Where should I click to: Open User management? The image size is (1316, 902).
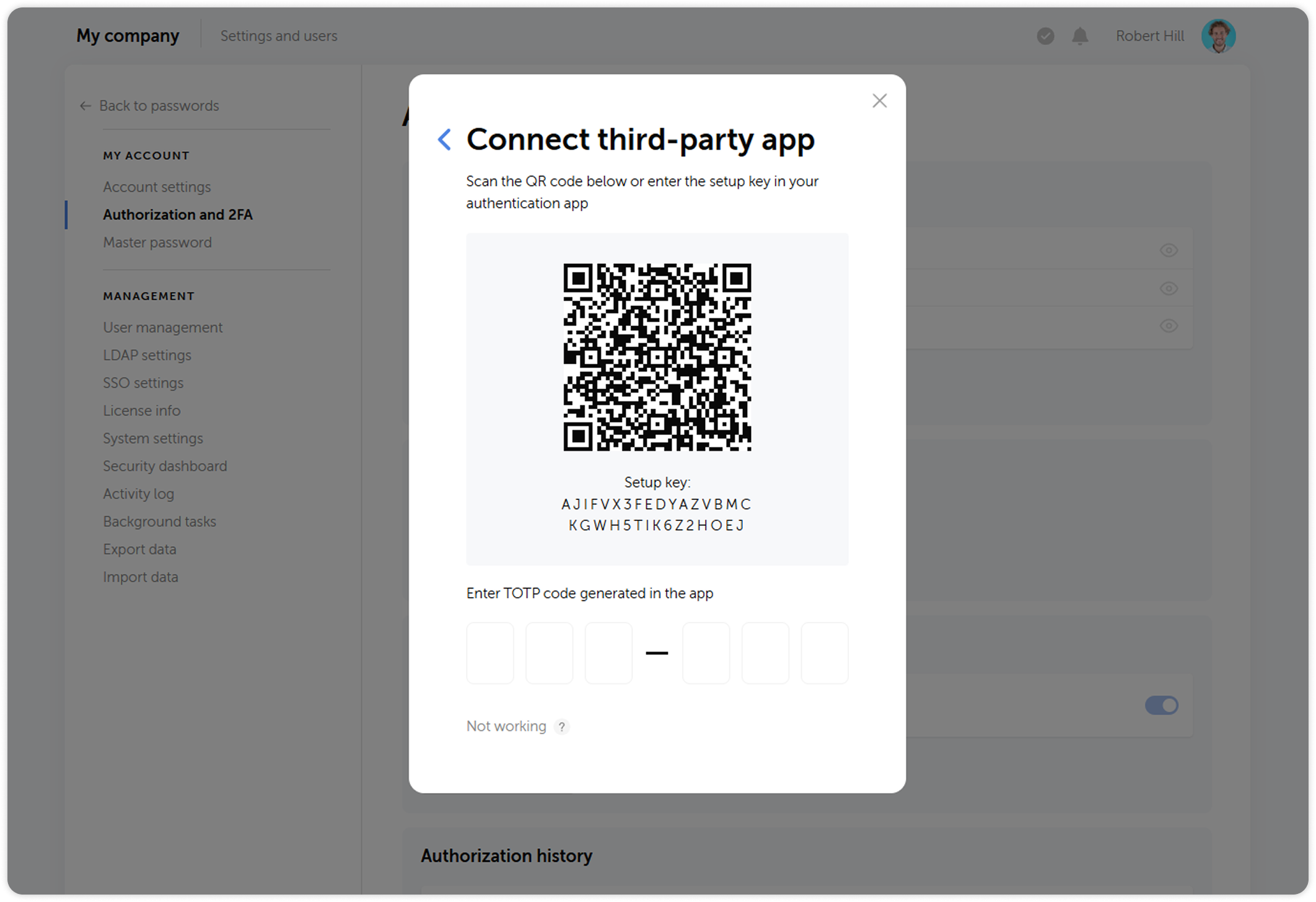162,328
